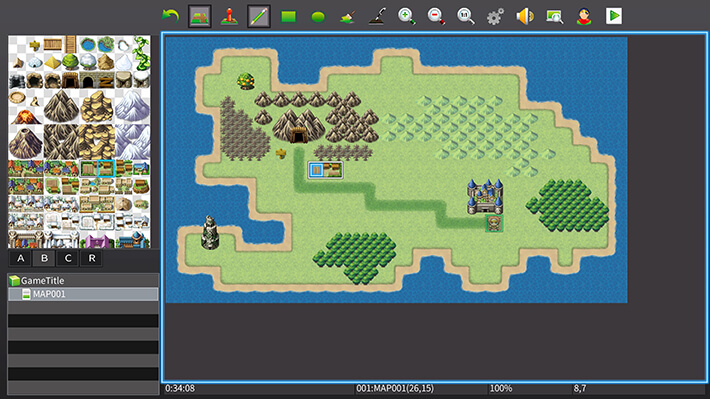Switch to Map editing mode icon
Image resolution: width=710 pixels, height=399 pixels.
[x=200, y=16]
